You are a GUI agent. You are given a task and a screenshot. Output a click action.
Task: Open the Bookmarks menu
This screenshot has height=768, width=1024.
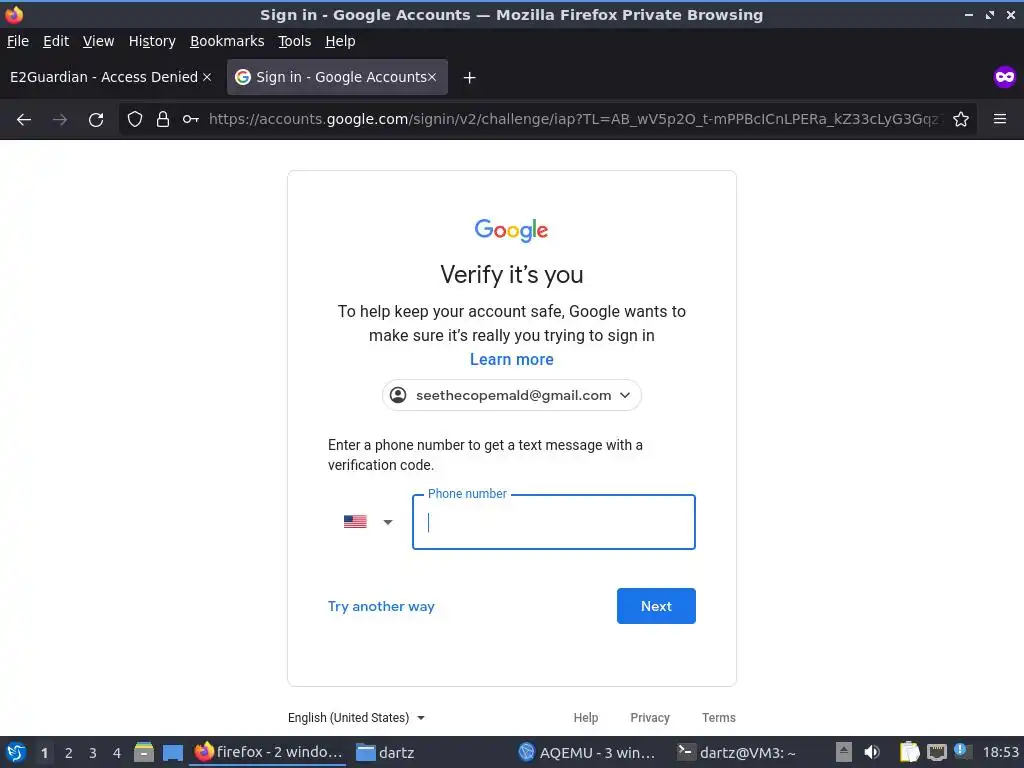coord(227,41)
